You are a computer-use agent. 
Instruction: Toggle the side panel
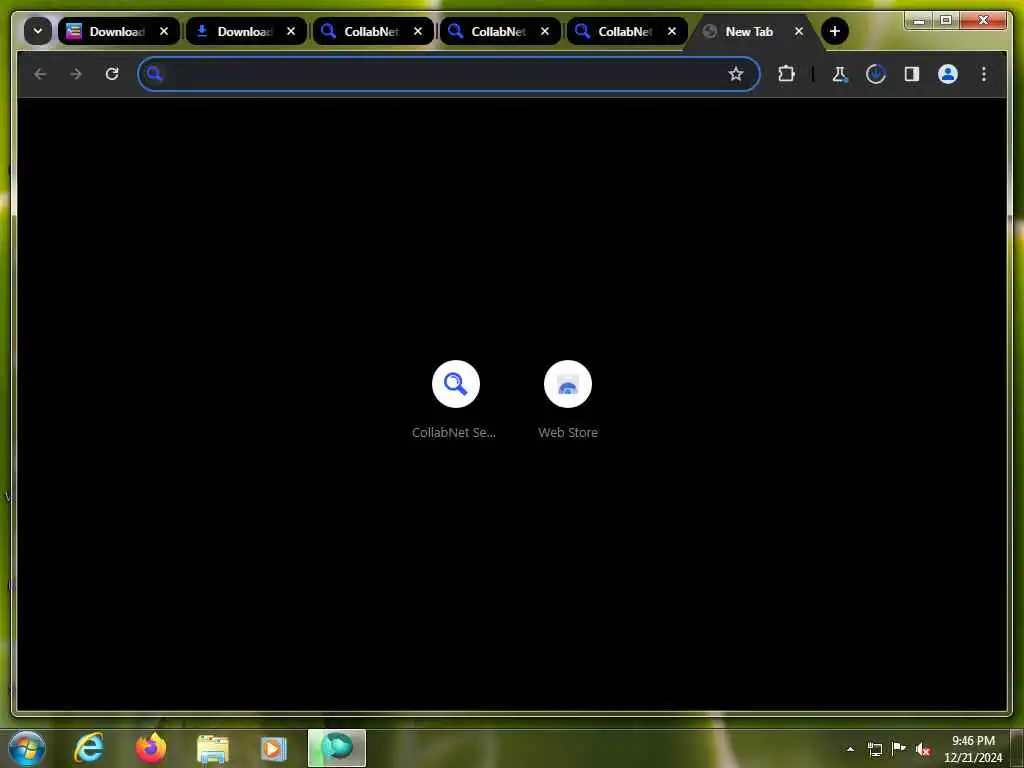tap(912, 74)
